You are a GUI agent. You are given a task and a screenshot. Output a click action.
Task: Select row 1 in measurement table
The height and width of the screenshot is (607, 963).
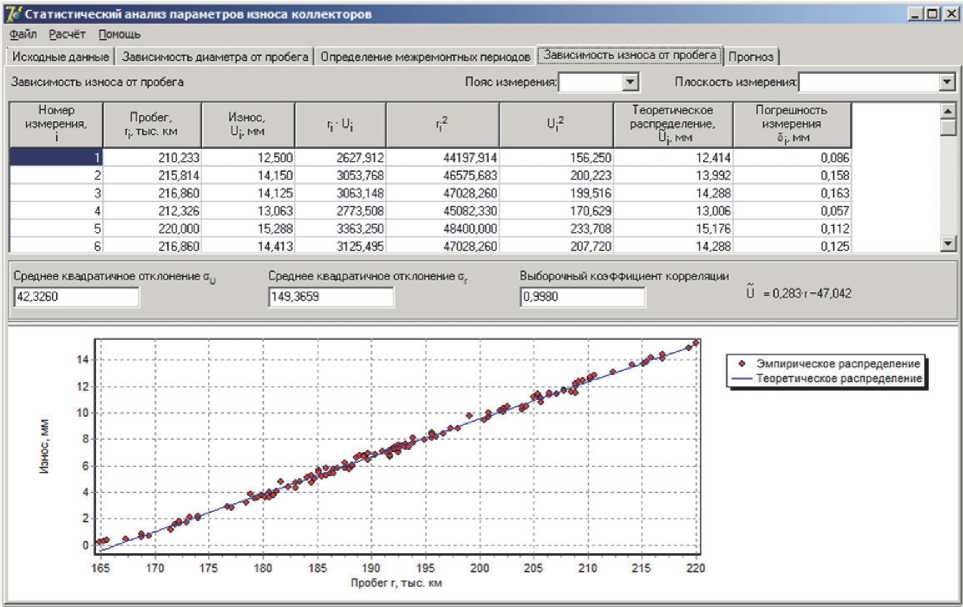tap(57, 157)
